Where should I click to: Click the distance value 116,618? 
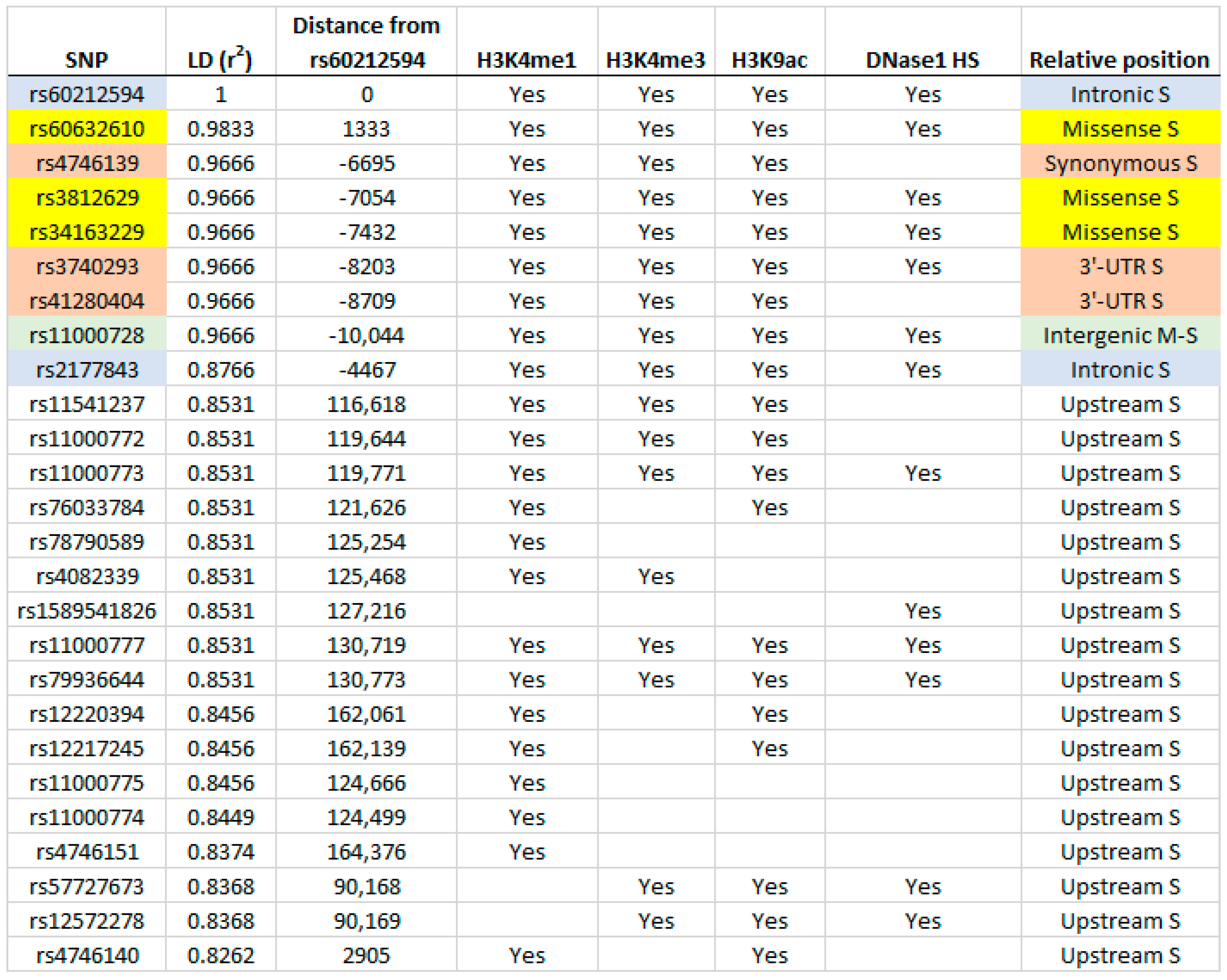pos(366,405)
